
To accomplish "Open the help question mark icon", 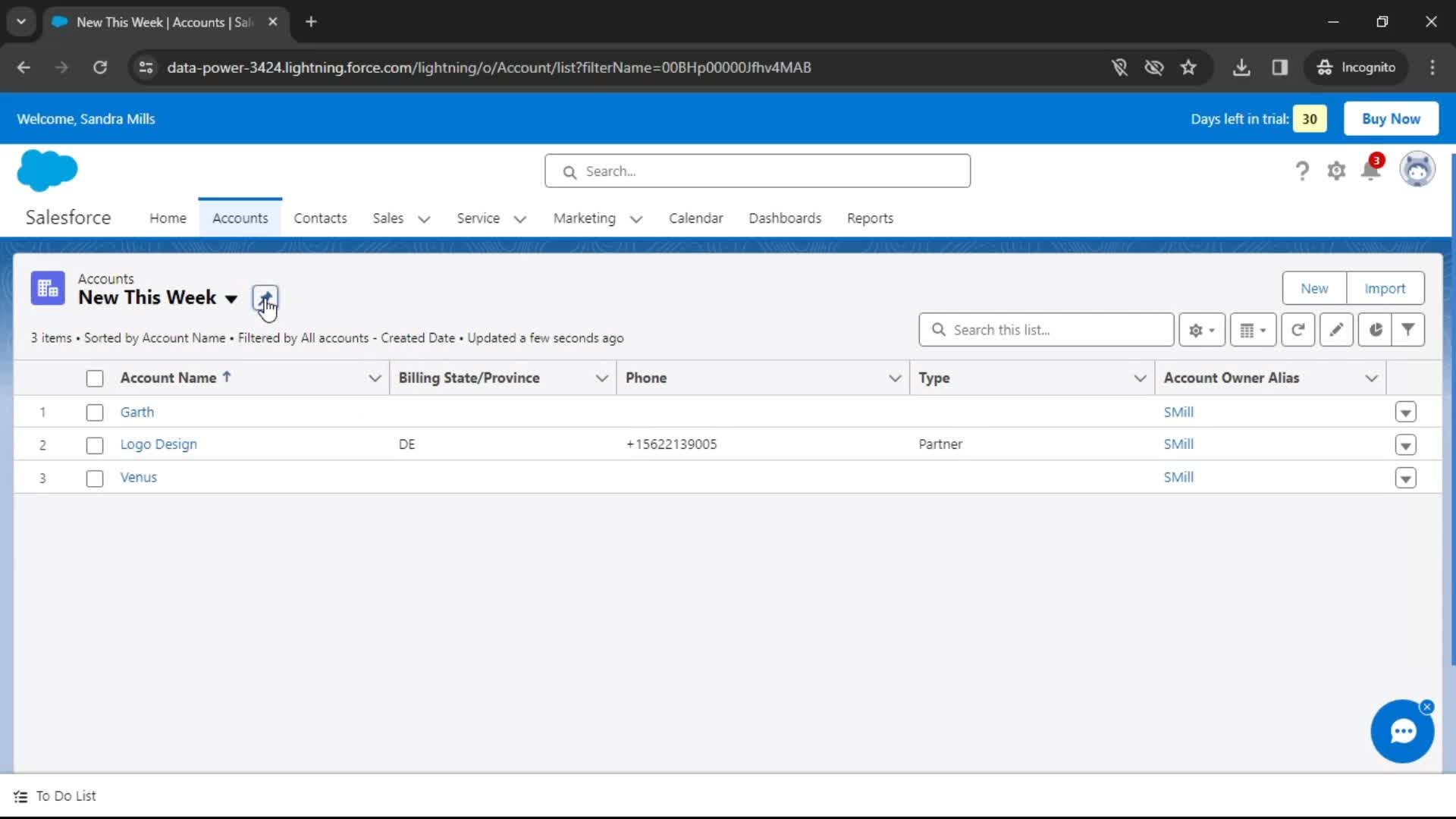I will [x=1301, y=171].
